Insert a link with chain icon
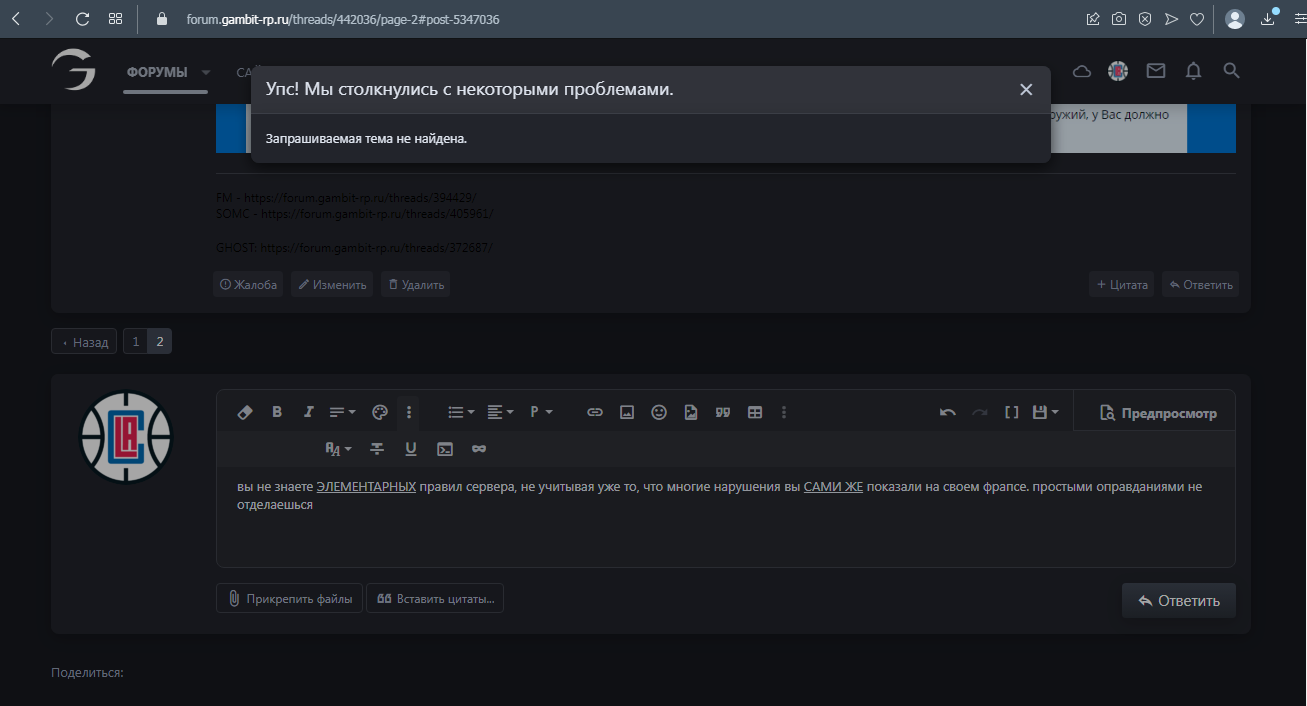This screenshot has width=1307, height=706. 595,412
